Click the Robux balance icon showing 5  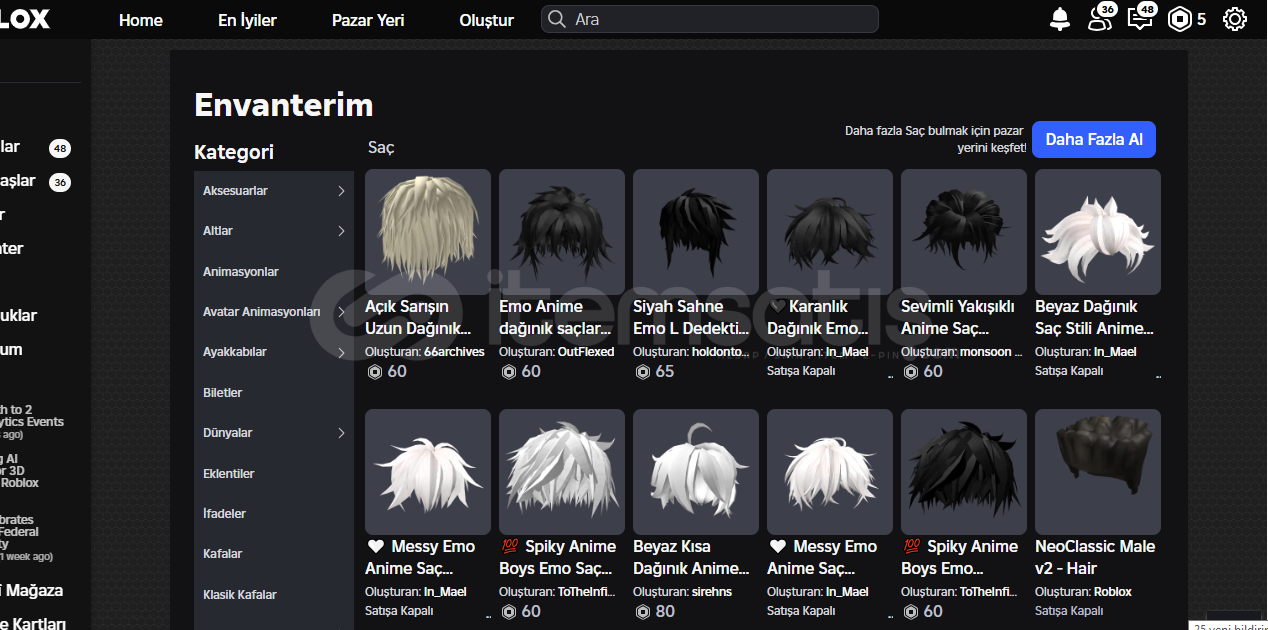(x=1181, y=19)
